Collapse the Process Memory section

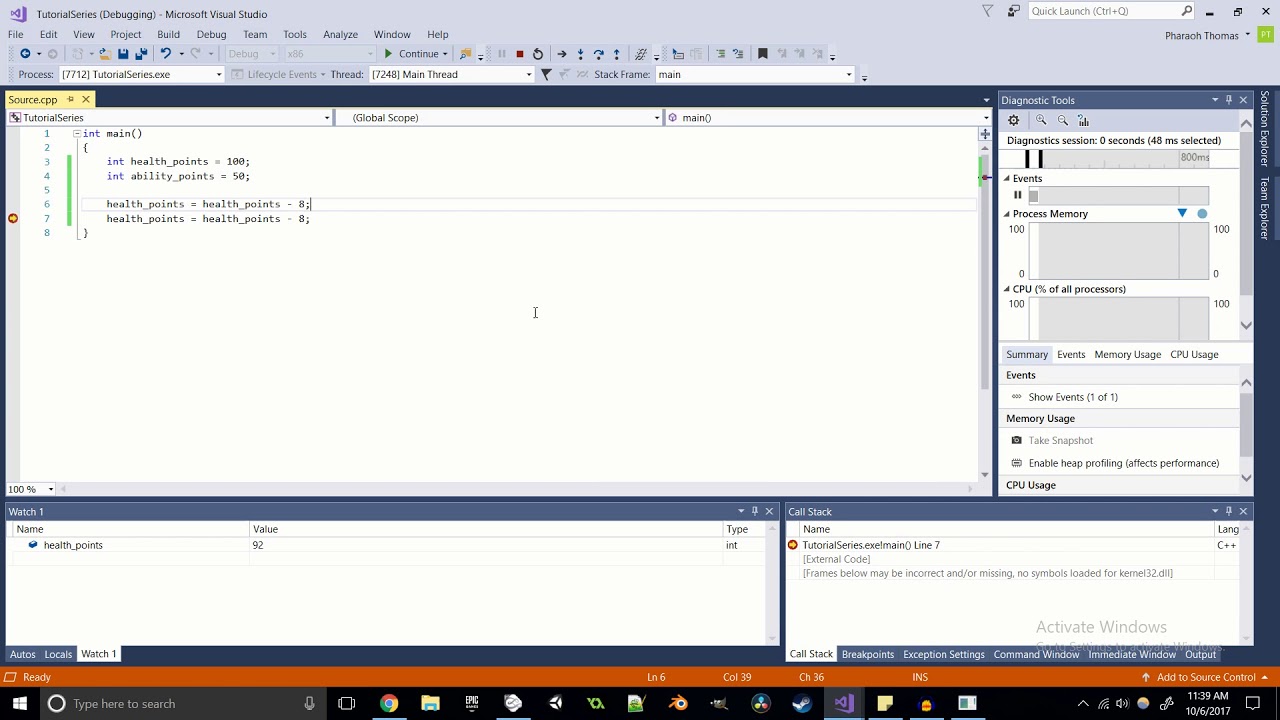[1007, 213]
